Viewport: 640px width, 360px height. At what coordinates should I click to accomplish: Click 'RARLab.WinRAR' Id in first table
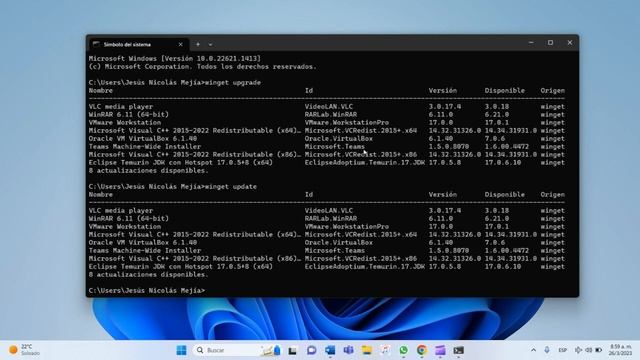click(331, 115)
